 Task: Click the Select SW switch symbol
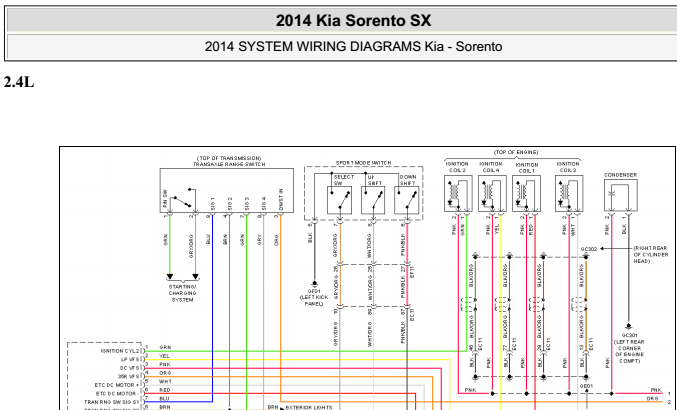point(339,200)
